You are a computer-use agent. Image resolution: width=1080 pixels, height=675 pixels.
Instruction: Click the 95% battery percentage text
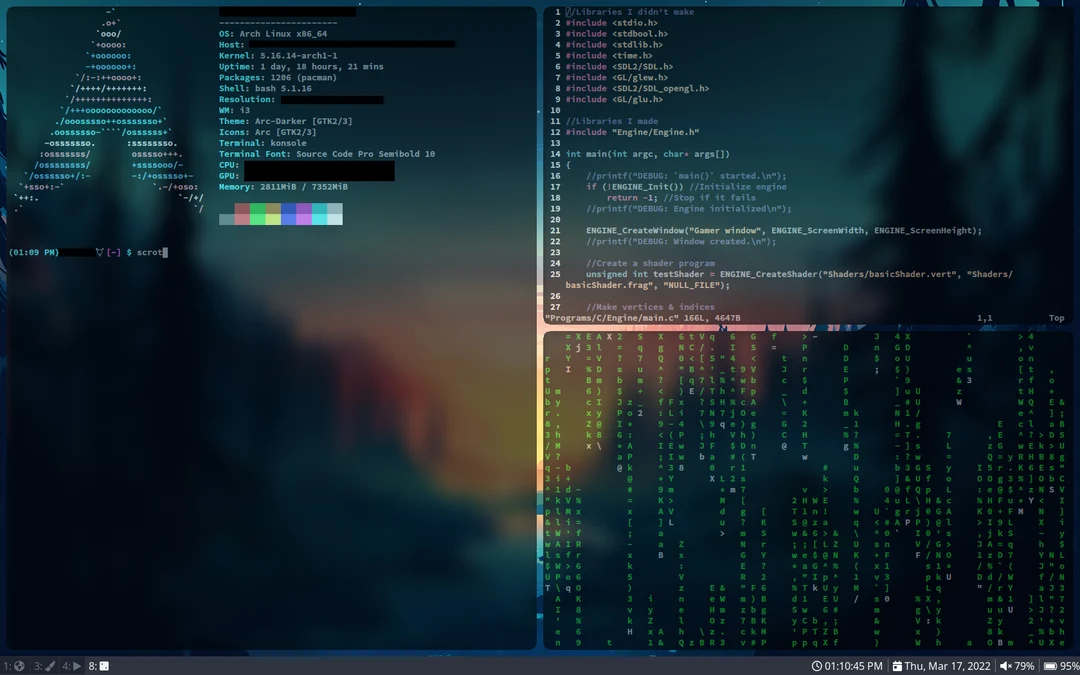point(1071,665)
